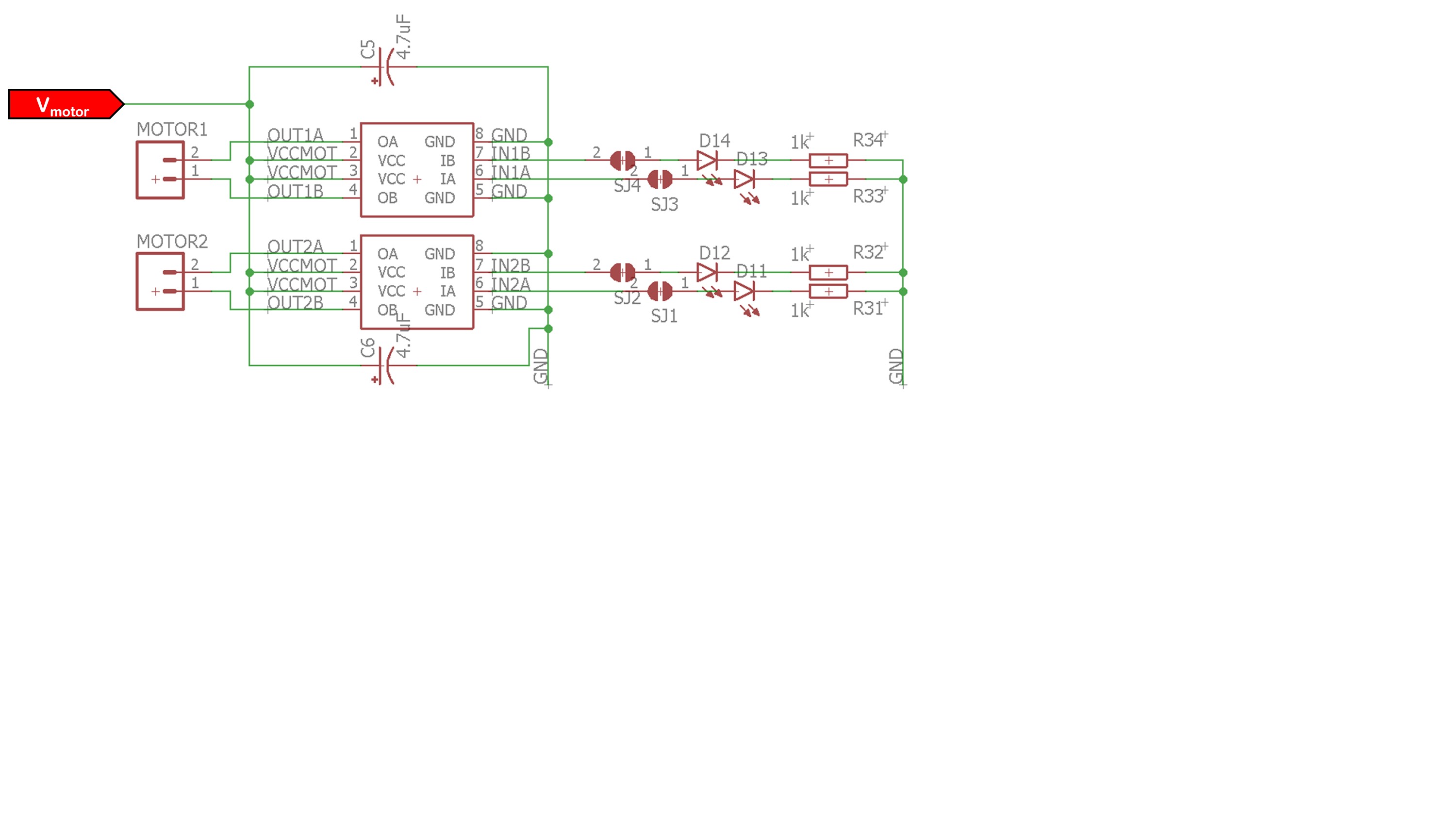
Task: Click the R34 reference label
Action: 868,140
